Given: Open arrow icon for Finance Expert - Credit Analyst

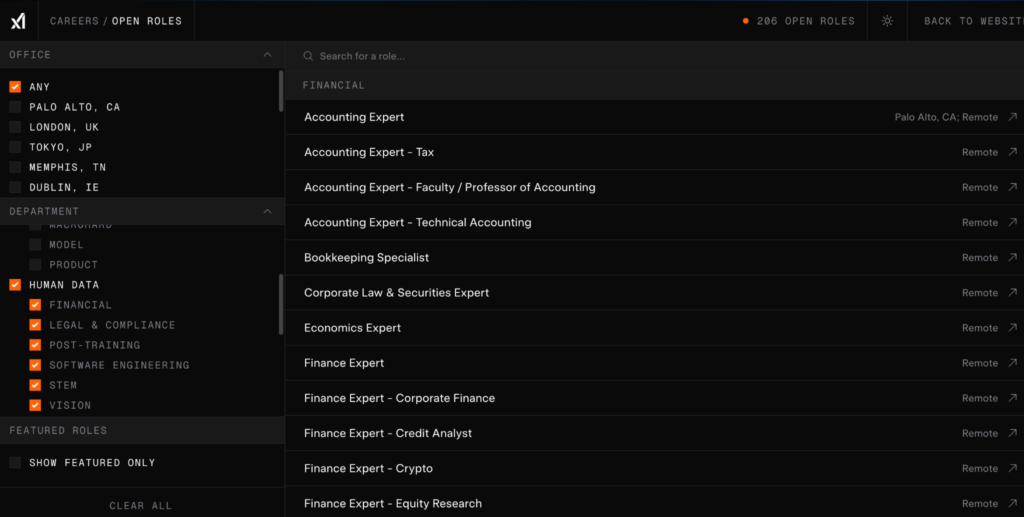Looking at the screenshot, I should tap(1012, 433).
